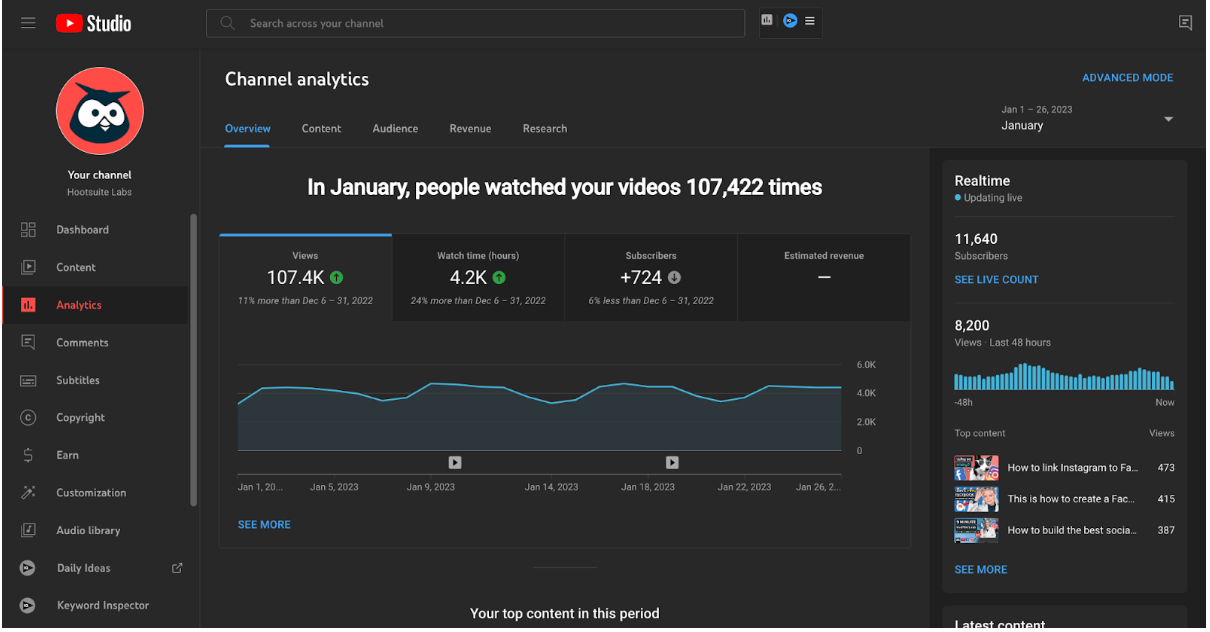
Task: Click in the channel search field
Action: pos(475,23)
